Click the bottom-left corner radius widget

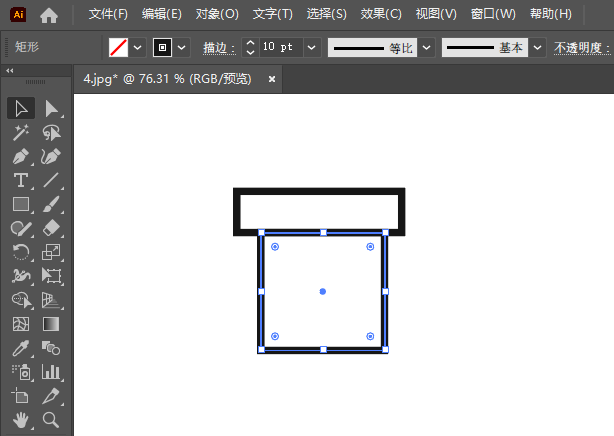click(x=275, y=336)
